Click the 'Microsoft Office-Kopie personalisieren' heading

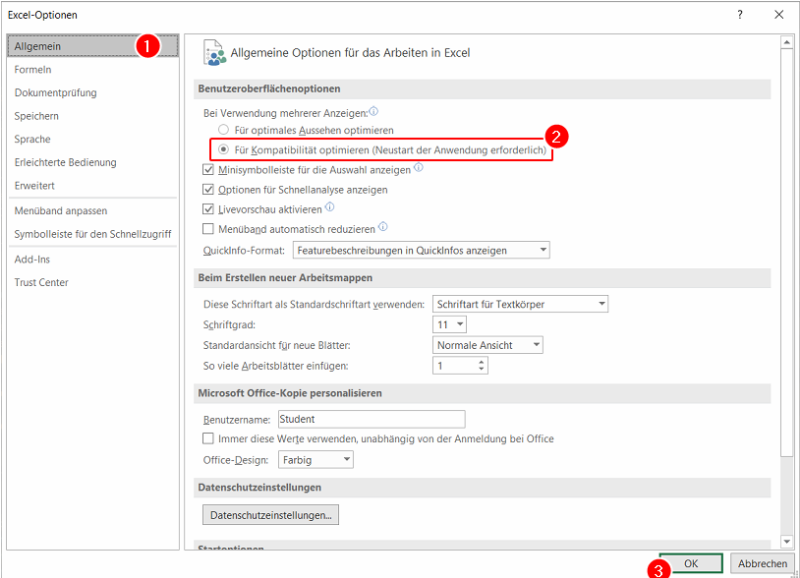point(290,393)
